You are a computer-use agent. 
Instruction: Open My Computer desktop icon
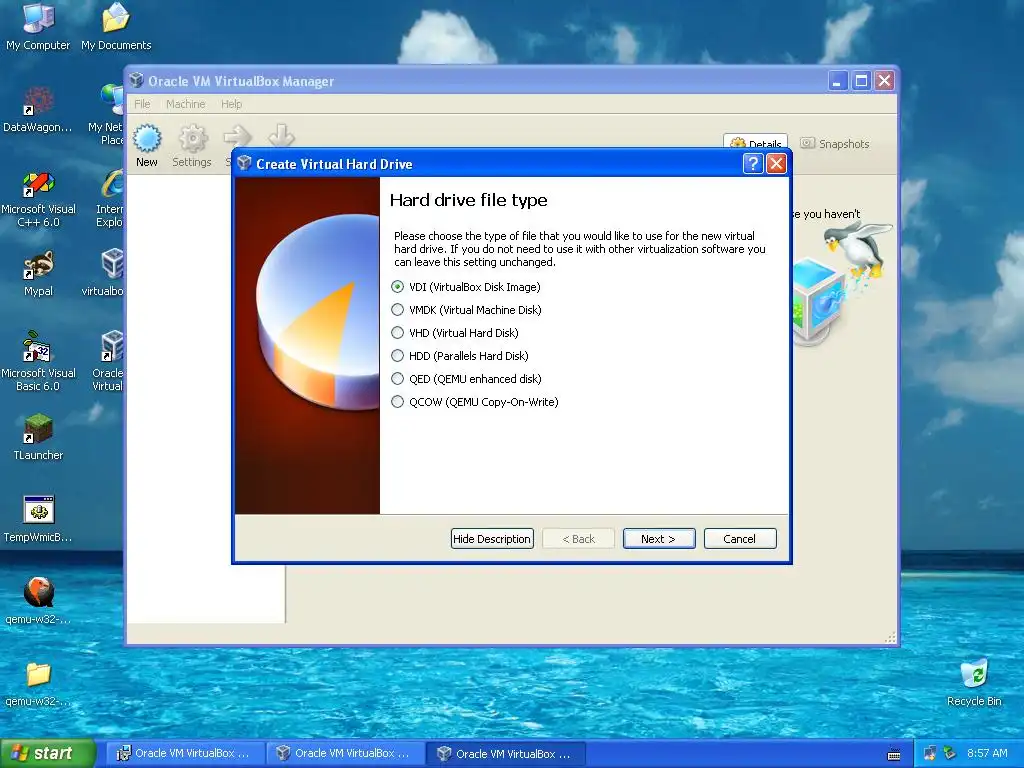(x=38, y=27)
